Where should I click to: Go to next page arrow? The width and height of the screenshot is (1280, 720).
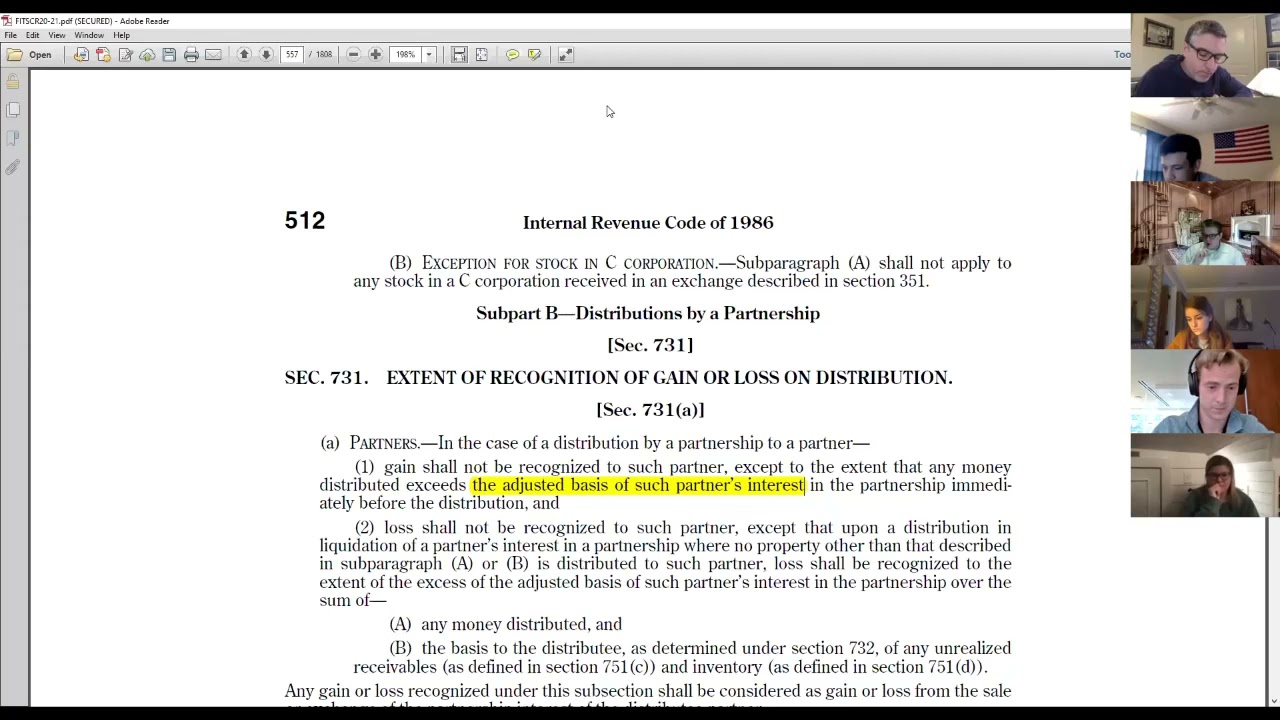(x=266, y=55)
